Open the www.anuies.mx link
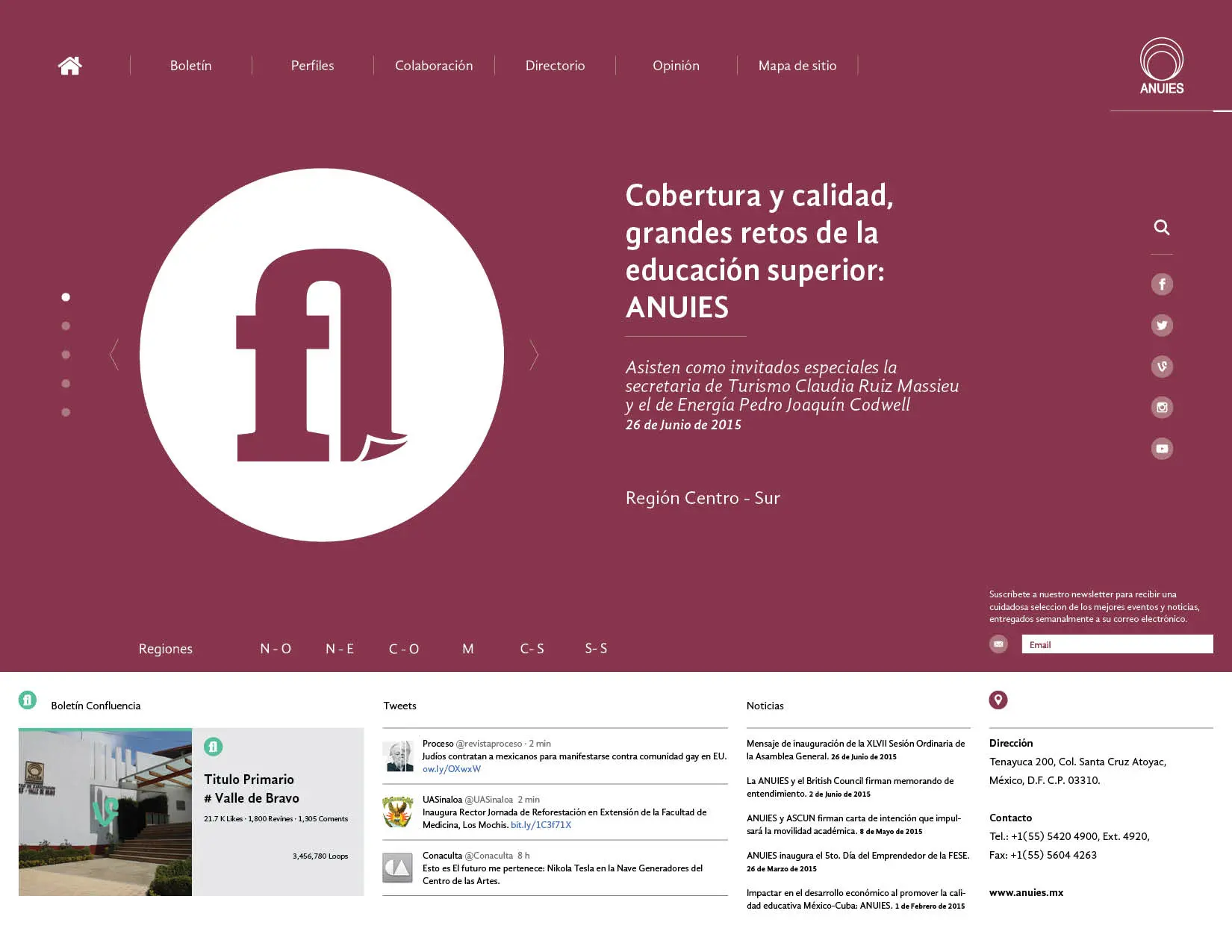The height and width of the screenshot is (952, 1232). (1026, 892)
